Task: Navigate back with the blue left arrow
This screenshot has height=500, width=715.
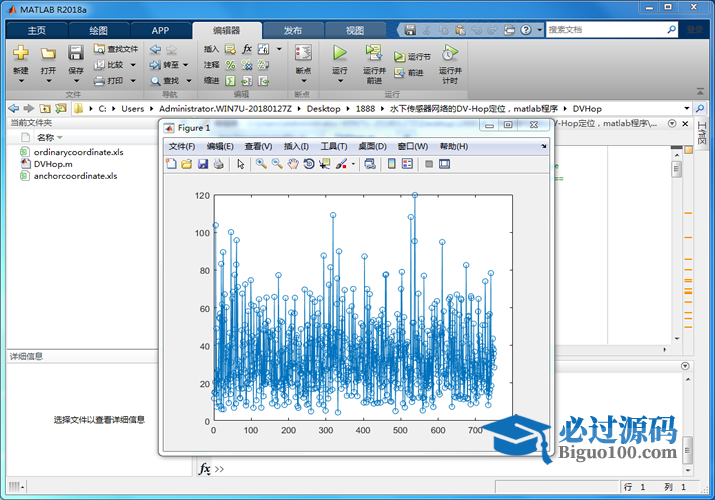Action: [x=155, y=49]
